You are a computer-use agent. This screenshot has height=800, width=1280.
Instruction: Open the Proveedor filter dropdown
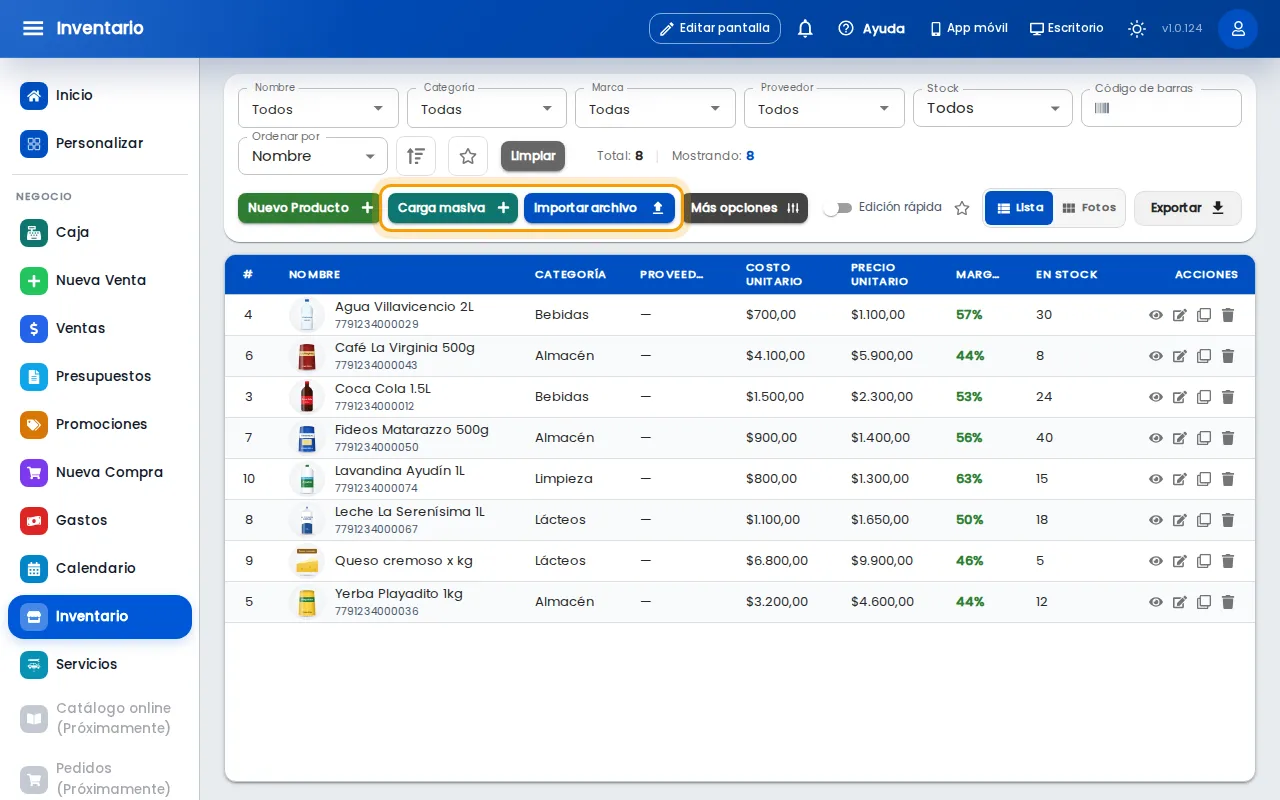[824, 108]
